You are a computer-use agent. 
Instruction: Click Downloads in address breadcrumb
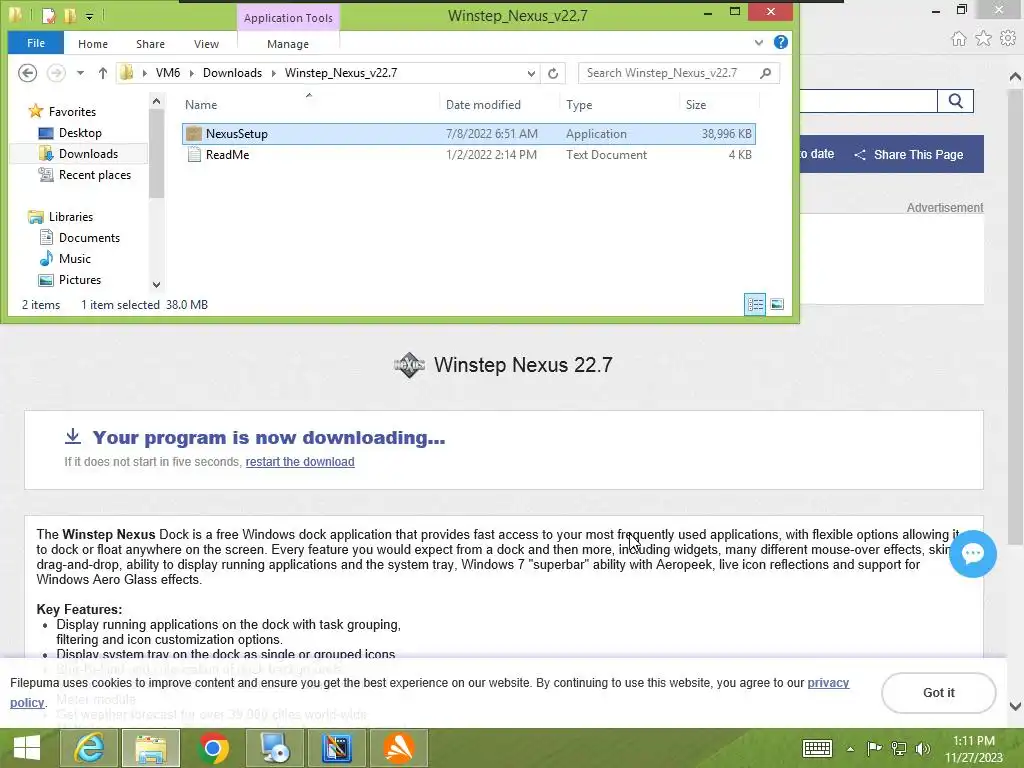(232, 73)
